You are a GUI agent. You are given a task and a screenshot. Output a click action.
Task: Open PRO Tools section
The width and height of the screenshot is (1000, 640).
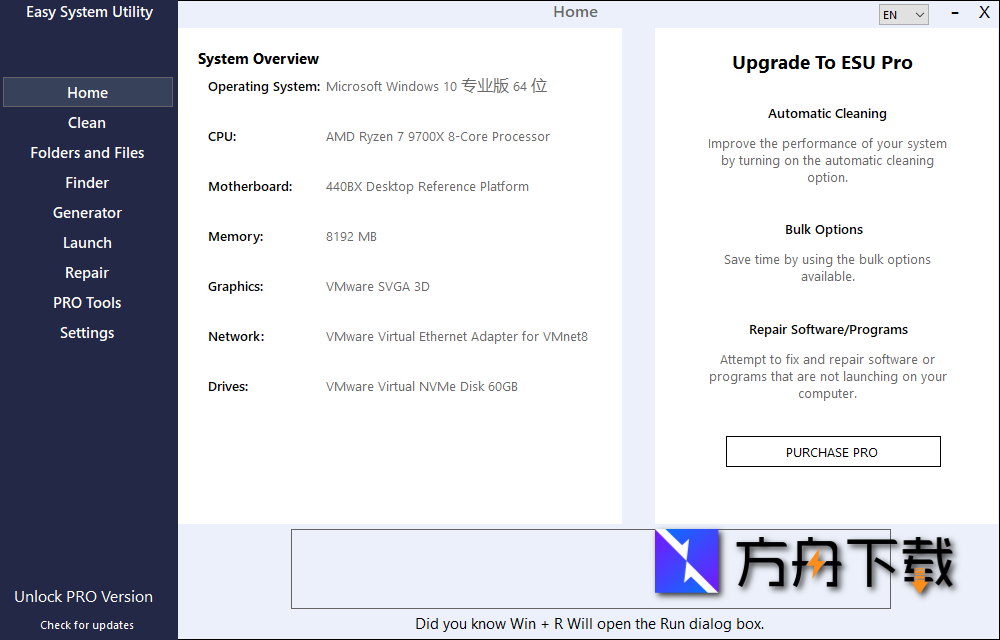(x=86, y=302)
